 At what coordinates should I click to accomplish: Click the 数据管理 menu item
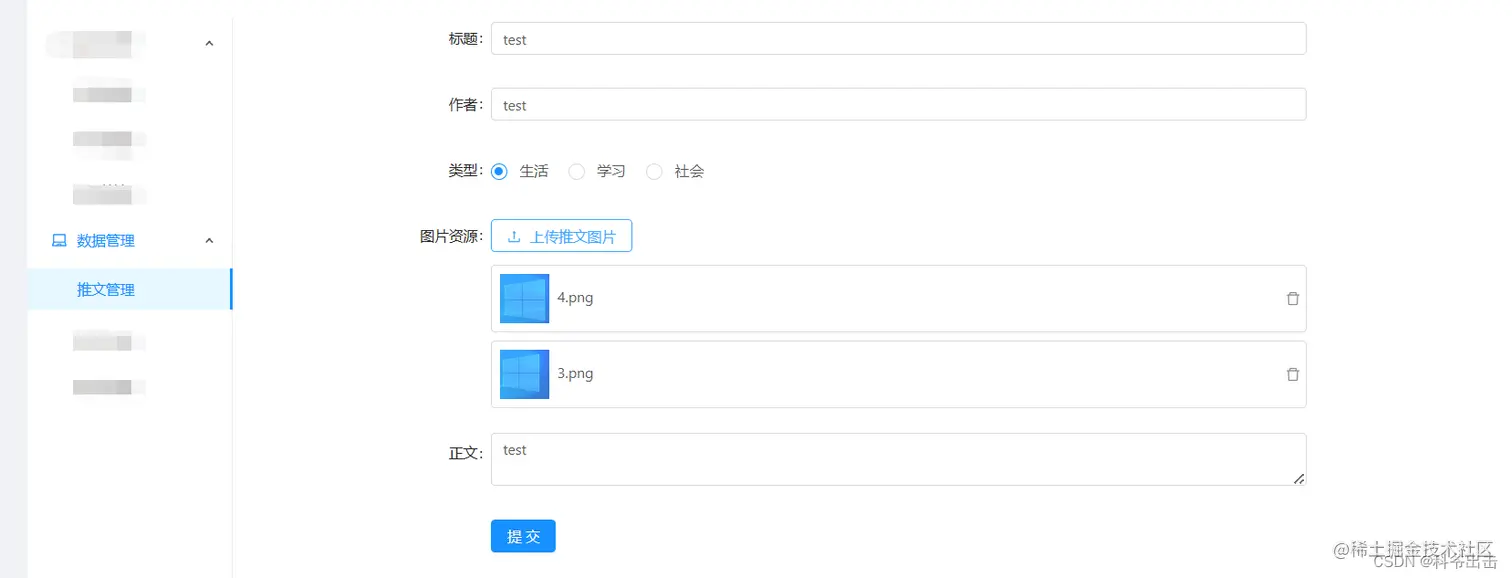pos(104,240)
